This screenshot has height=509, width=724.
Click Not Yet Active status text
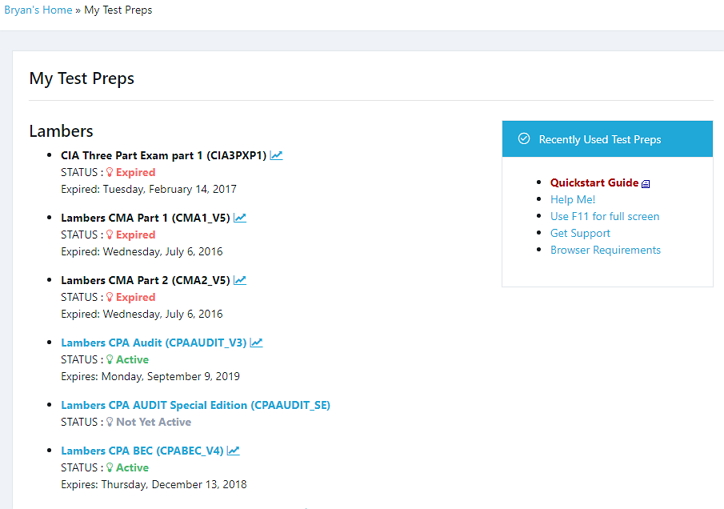(x=153, y=422)
